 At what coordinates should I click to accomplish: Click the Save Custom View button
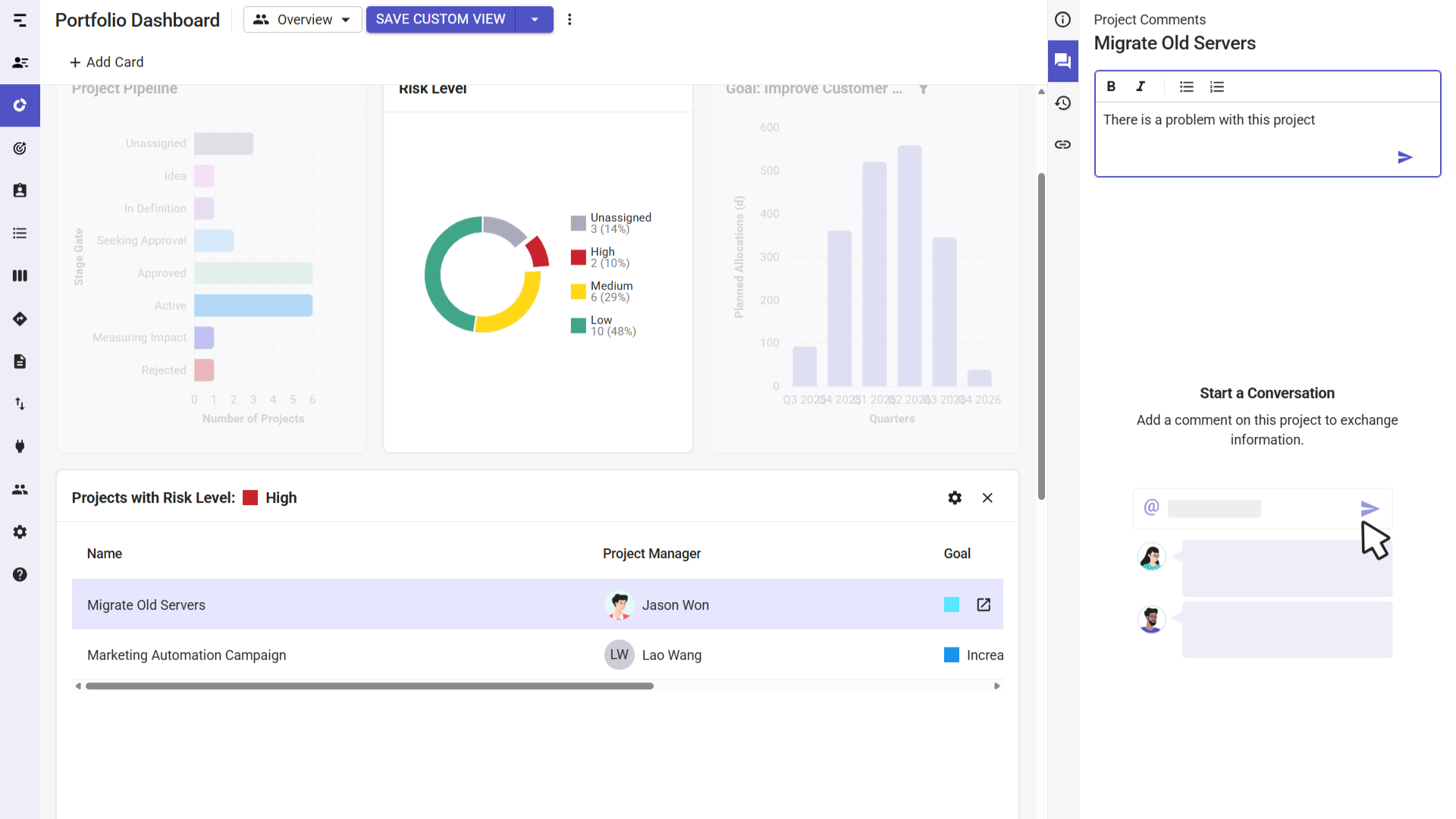click(x=441, y=20)
